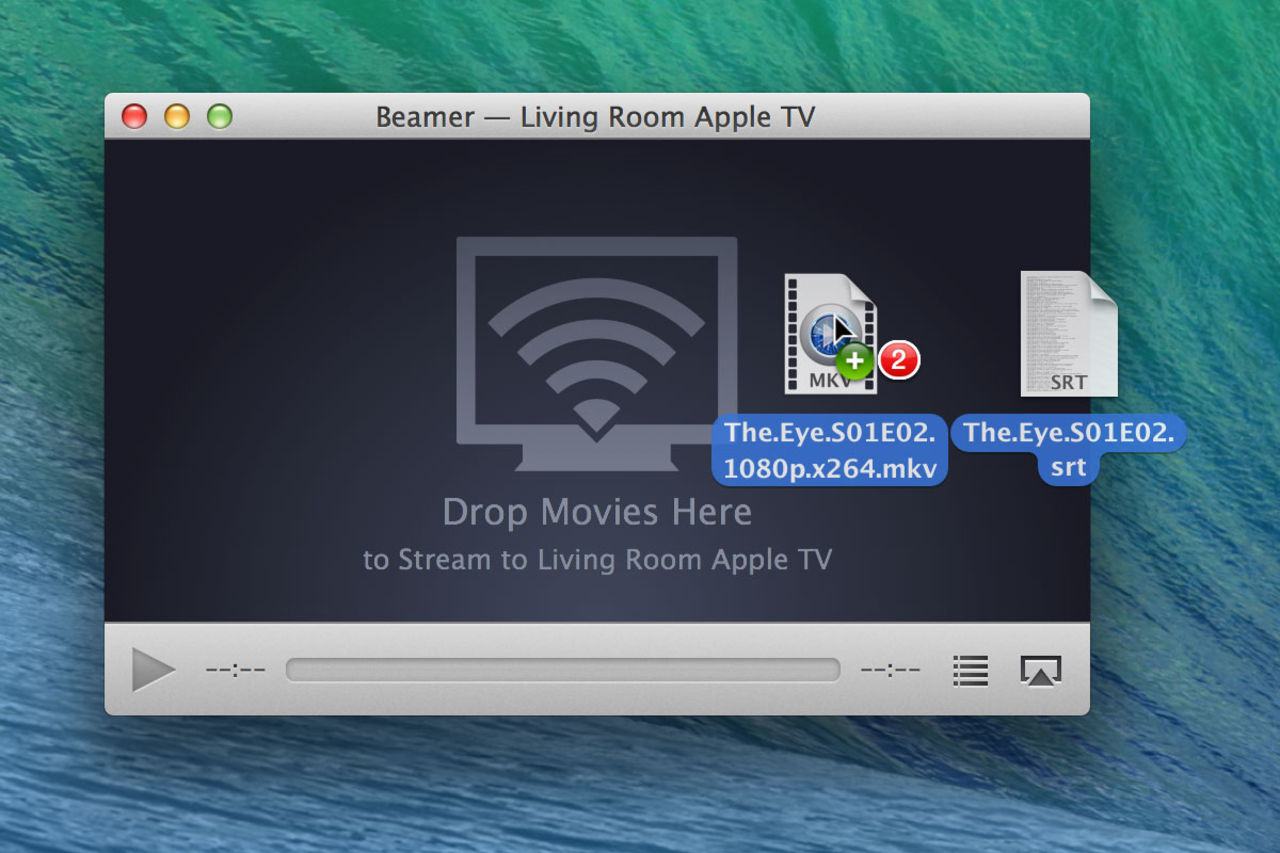Select The.Eye.S01E02.1080p.x264.mkv filename label
This screenshot has width=1280, height=853.
(x=828, y=450)
